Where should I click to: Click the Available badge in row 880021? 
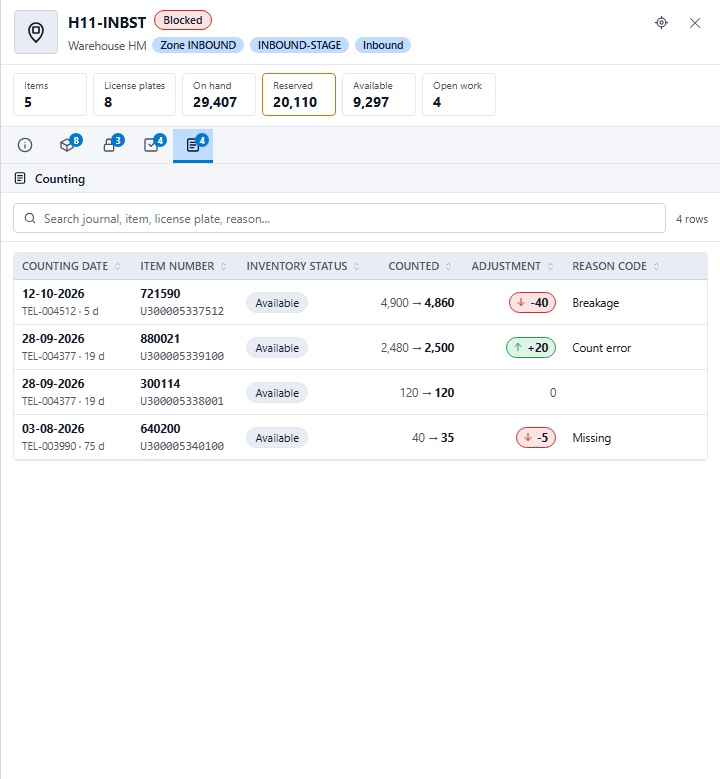point(277,348)
